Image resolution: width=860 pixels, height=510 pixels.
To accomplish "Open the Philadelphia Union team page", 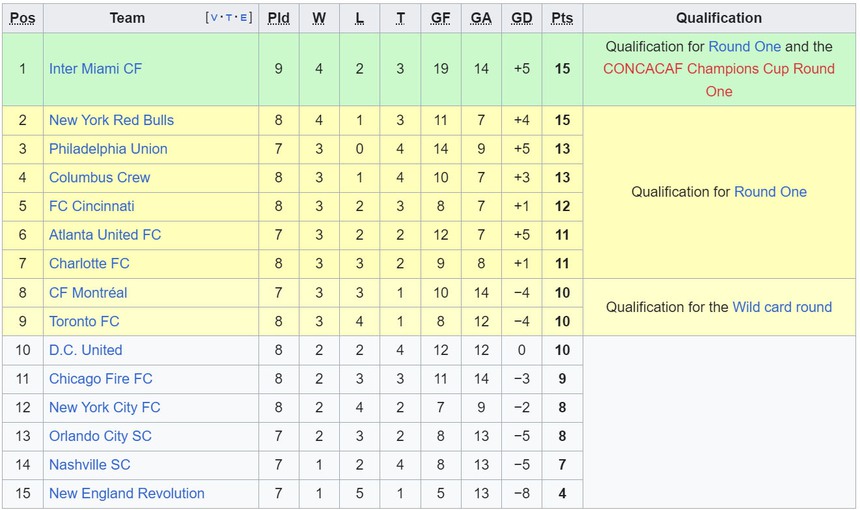I will (x=108, y=149).
